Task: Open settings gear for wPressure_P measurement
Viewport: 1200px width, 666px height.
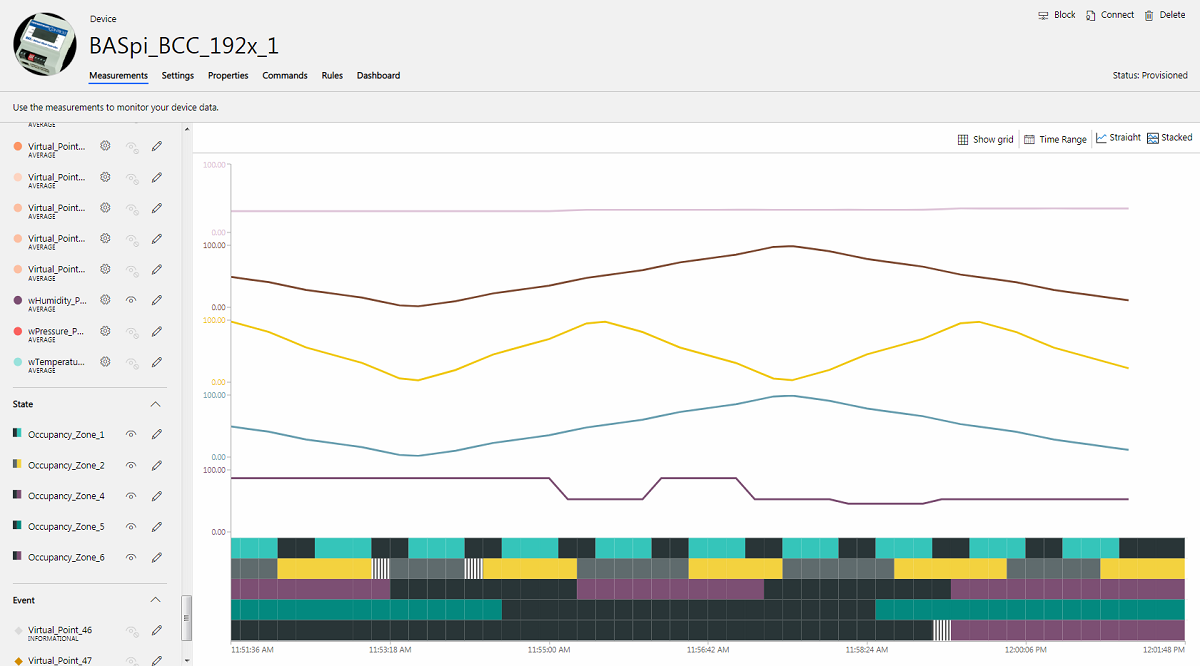Action: pyautogui.click(x=105, y=331)
